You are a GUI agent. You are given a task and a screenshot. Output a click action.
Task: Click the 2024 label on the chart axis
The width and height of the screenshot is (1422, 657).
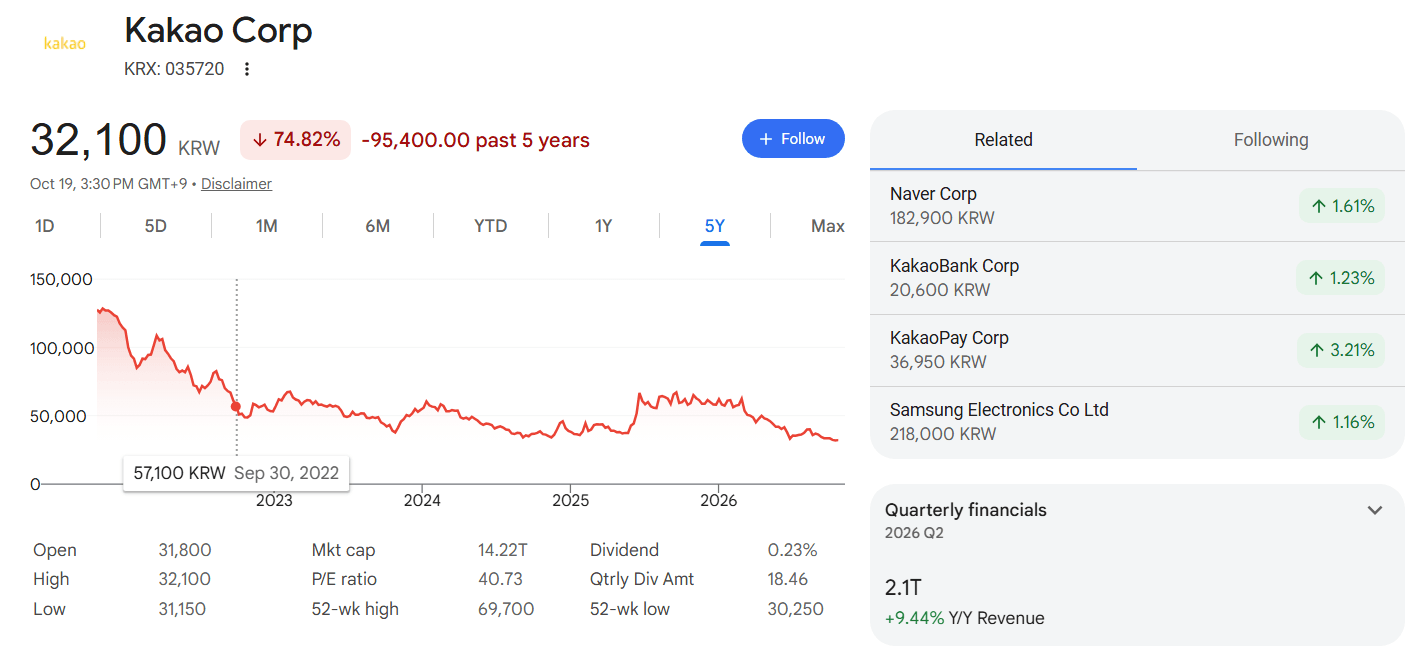click(x=422, y=500)
